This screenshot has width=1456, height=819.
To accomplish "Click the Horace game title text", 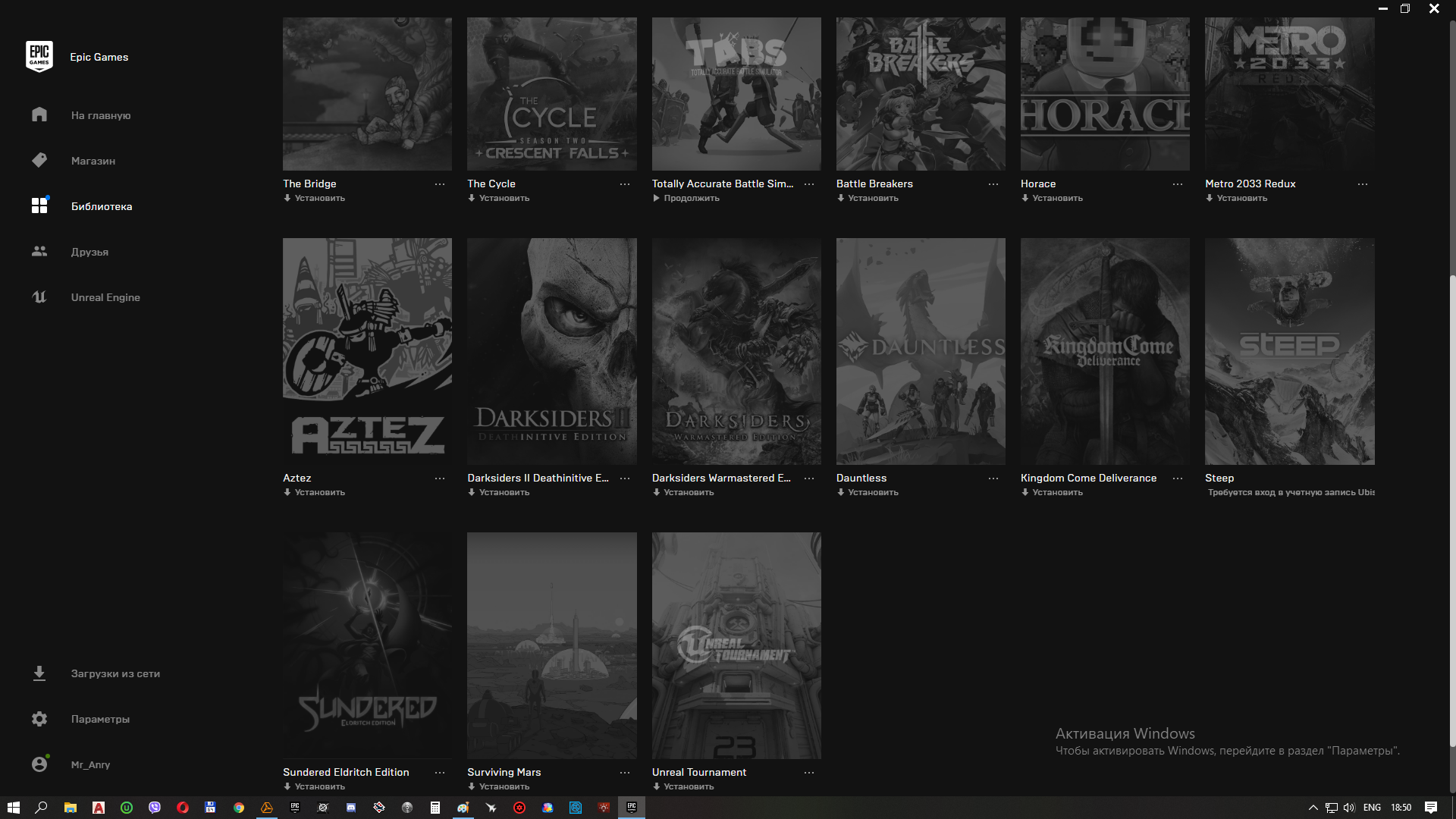I will coord(1038,184).
